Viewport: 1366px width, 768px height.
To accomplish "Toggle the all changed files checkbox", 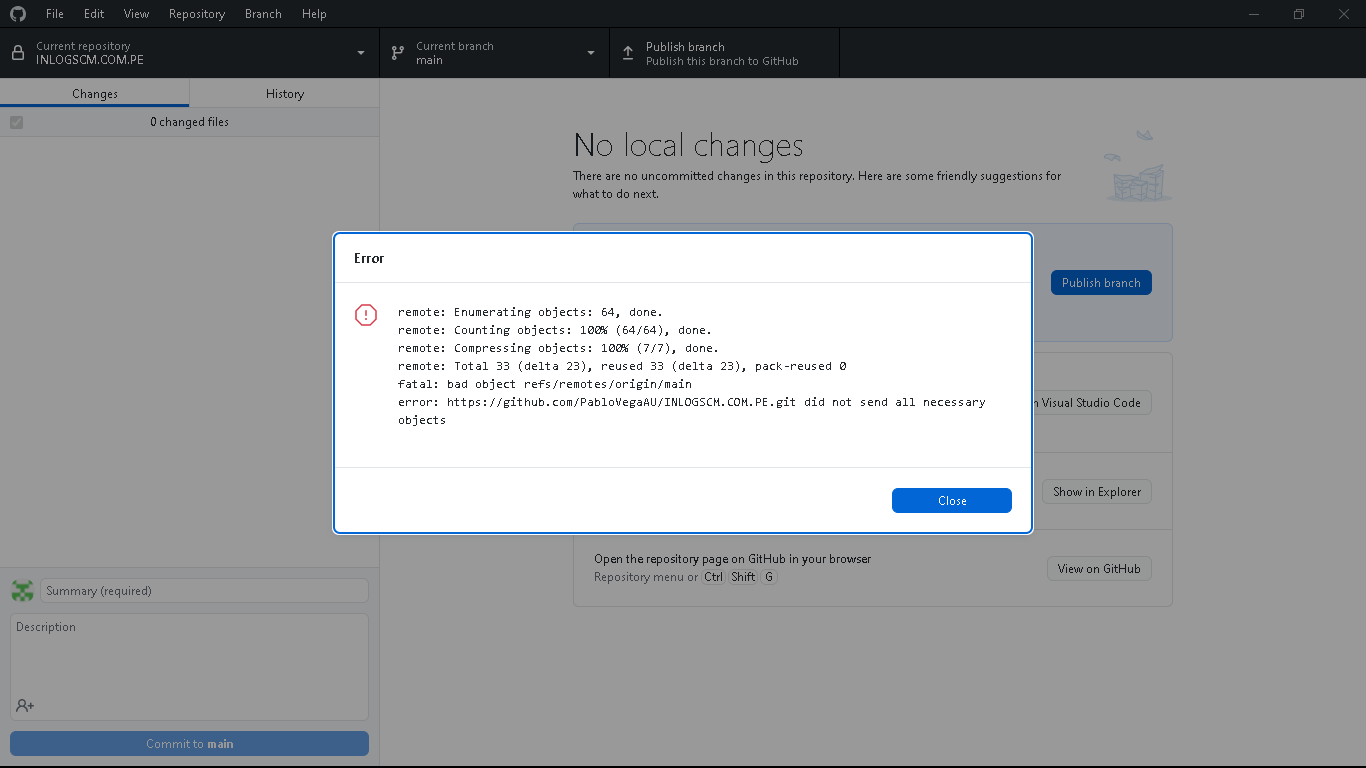I will pyautogui.click(x=16, y=122).
